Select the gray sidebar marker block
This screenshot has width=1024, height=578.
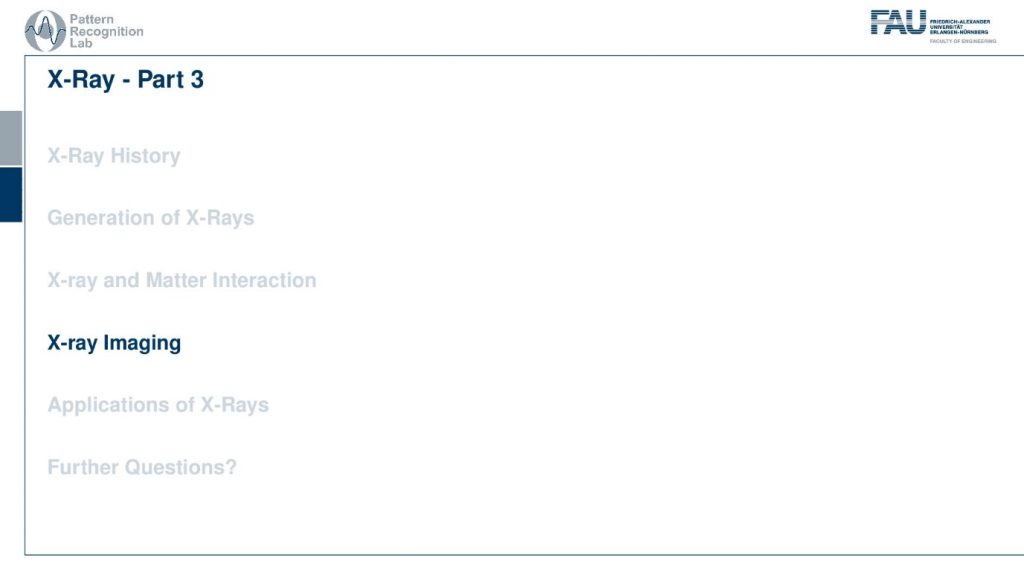[x=11, y=138]
